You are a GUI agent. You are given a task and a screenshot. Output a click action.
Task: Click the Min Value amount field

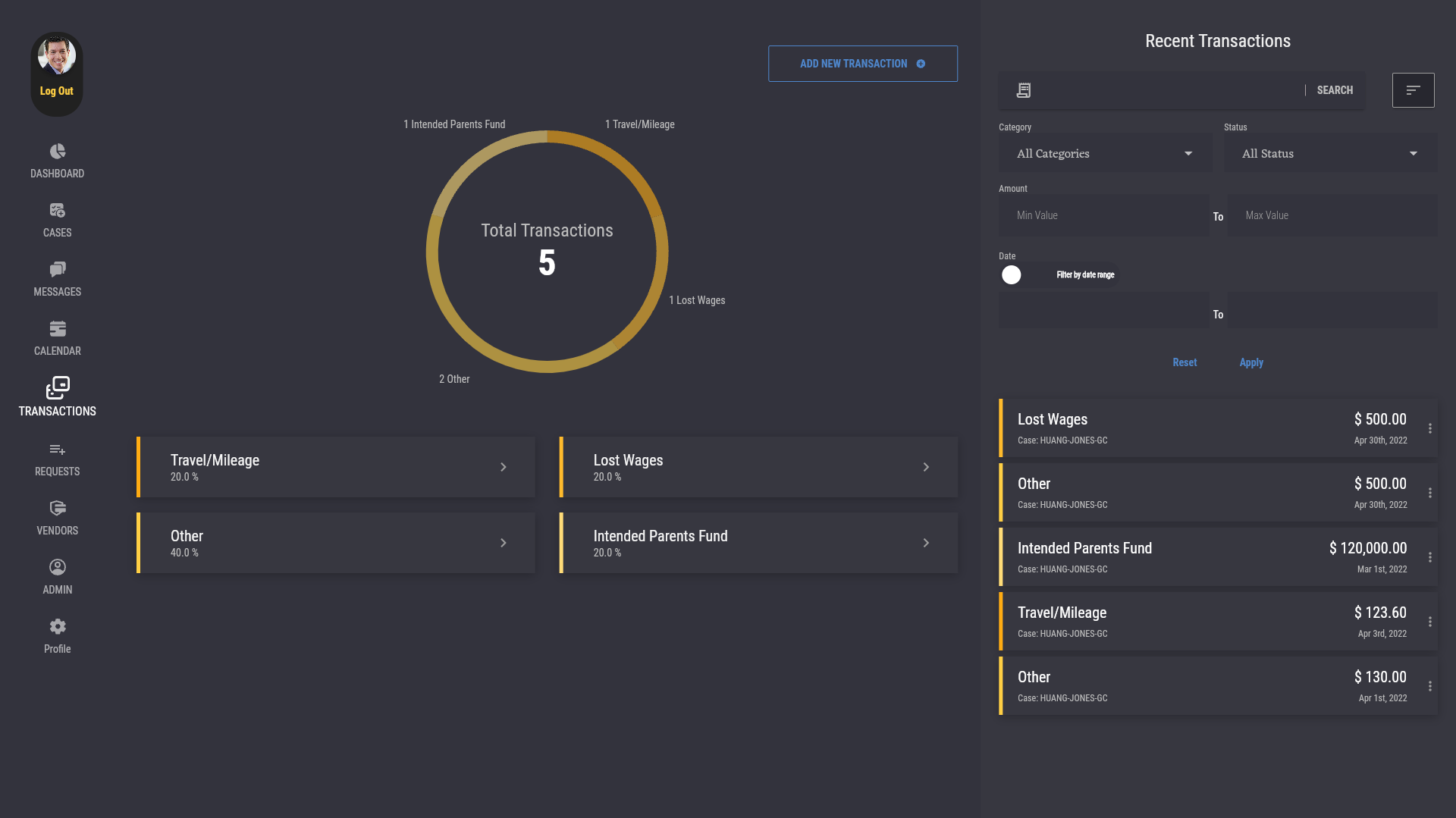pos(1103,216)
